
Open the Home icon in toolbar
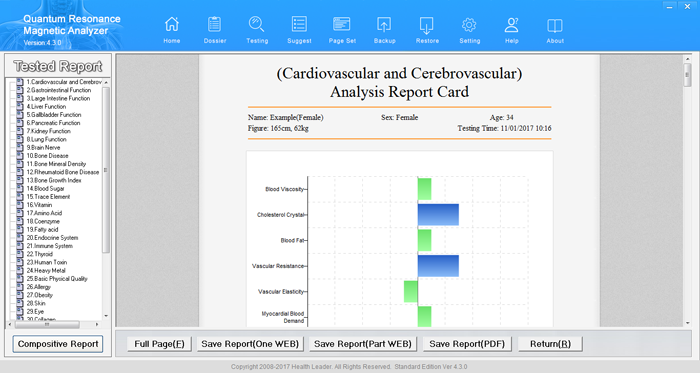pos(172,25)
